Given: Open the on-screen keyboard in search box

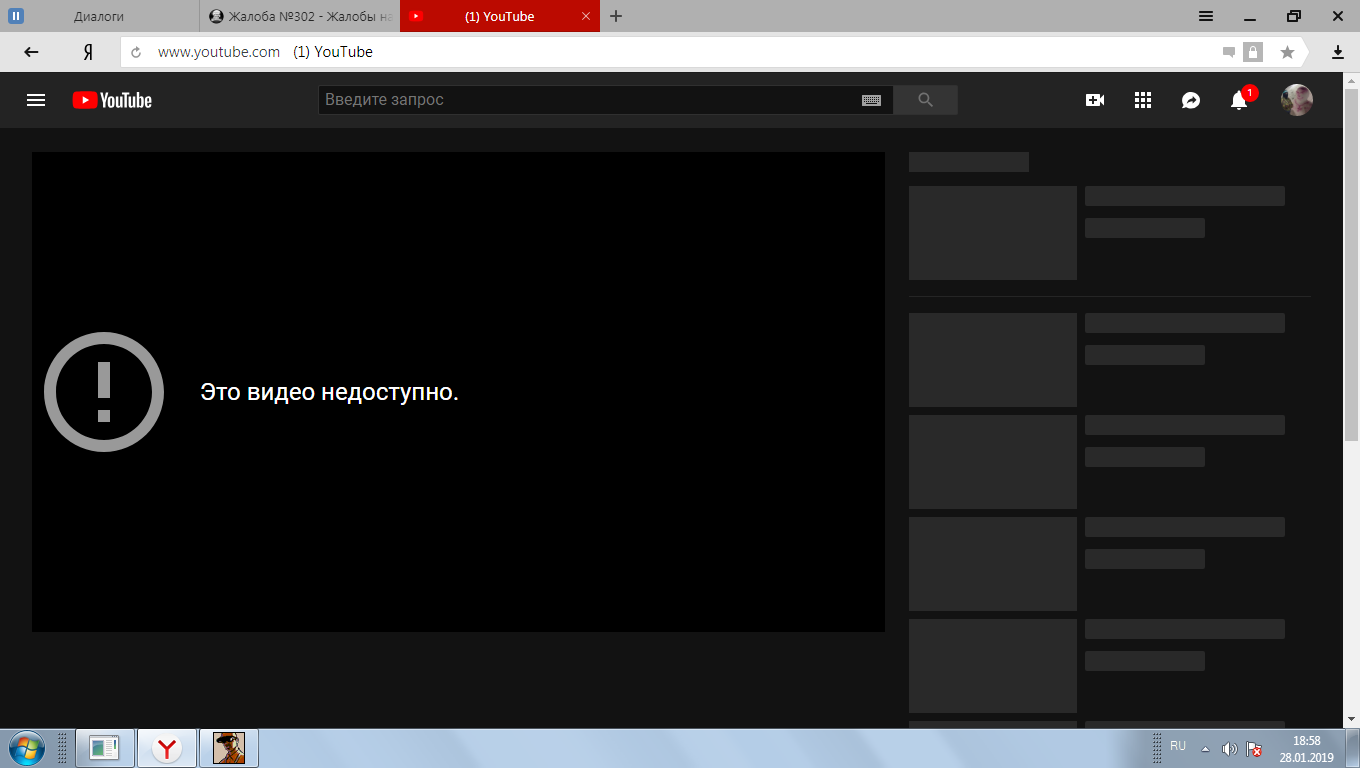Looking at the screenshot, I should coord(871,100).
